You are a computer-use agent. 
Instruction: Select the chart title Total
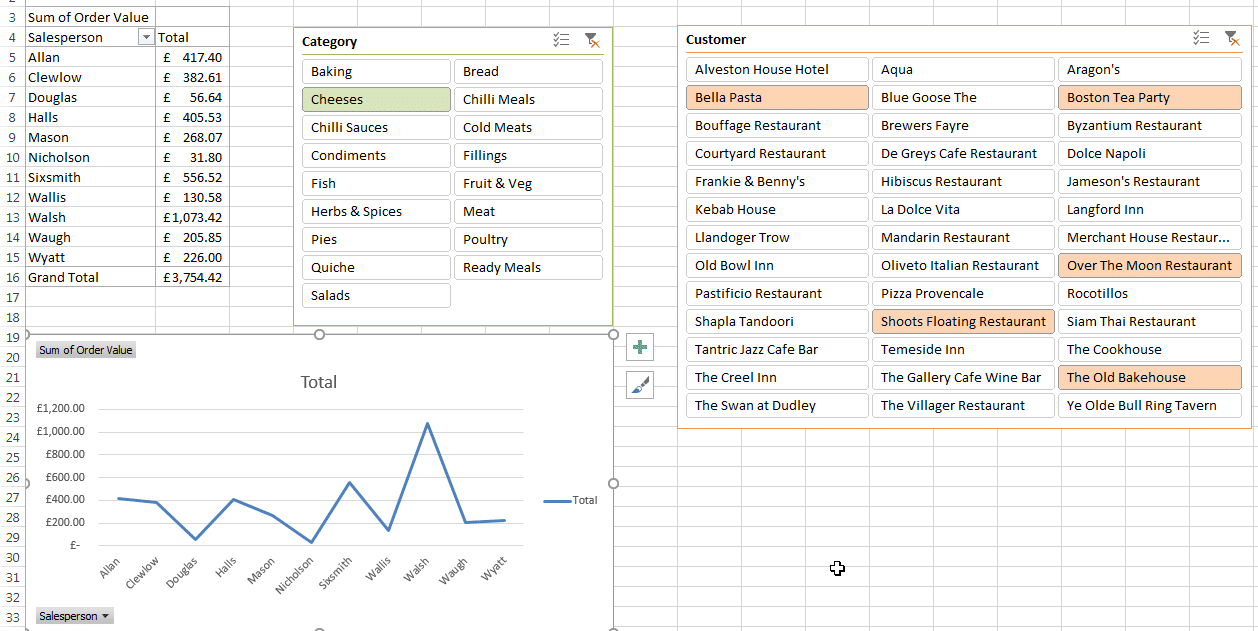319,382
